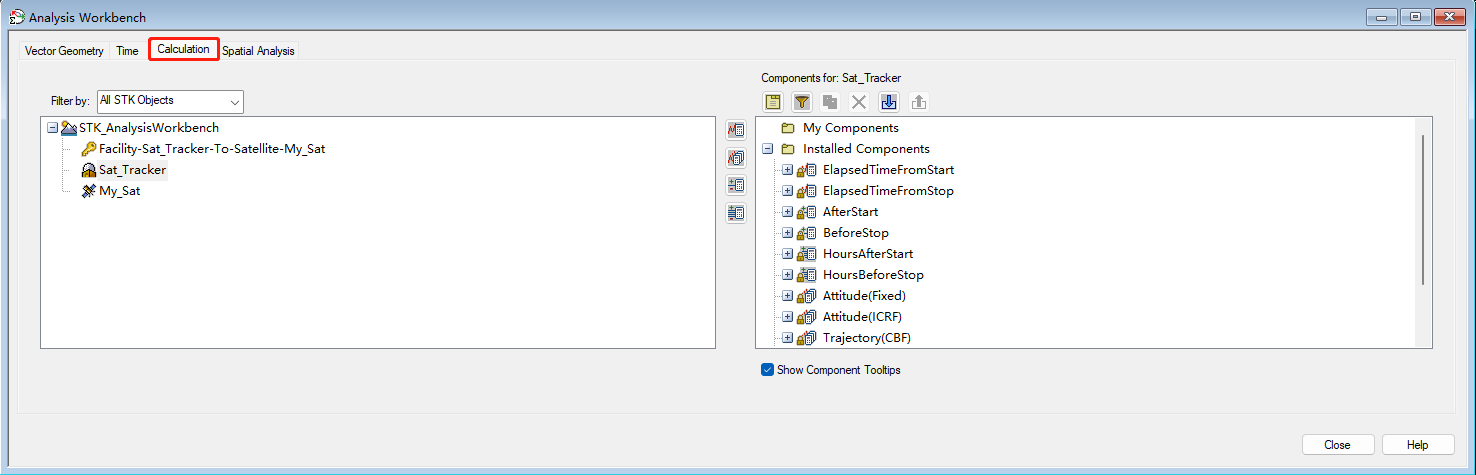Click the blue download-arrow import icon
The width and height of the screenshot is (1476, 475).
coord(889,101)
